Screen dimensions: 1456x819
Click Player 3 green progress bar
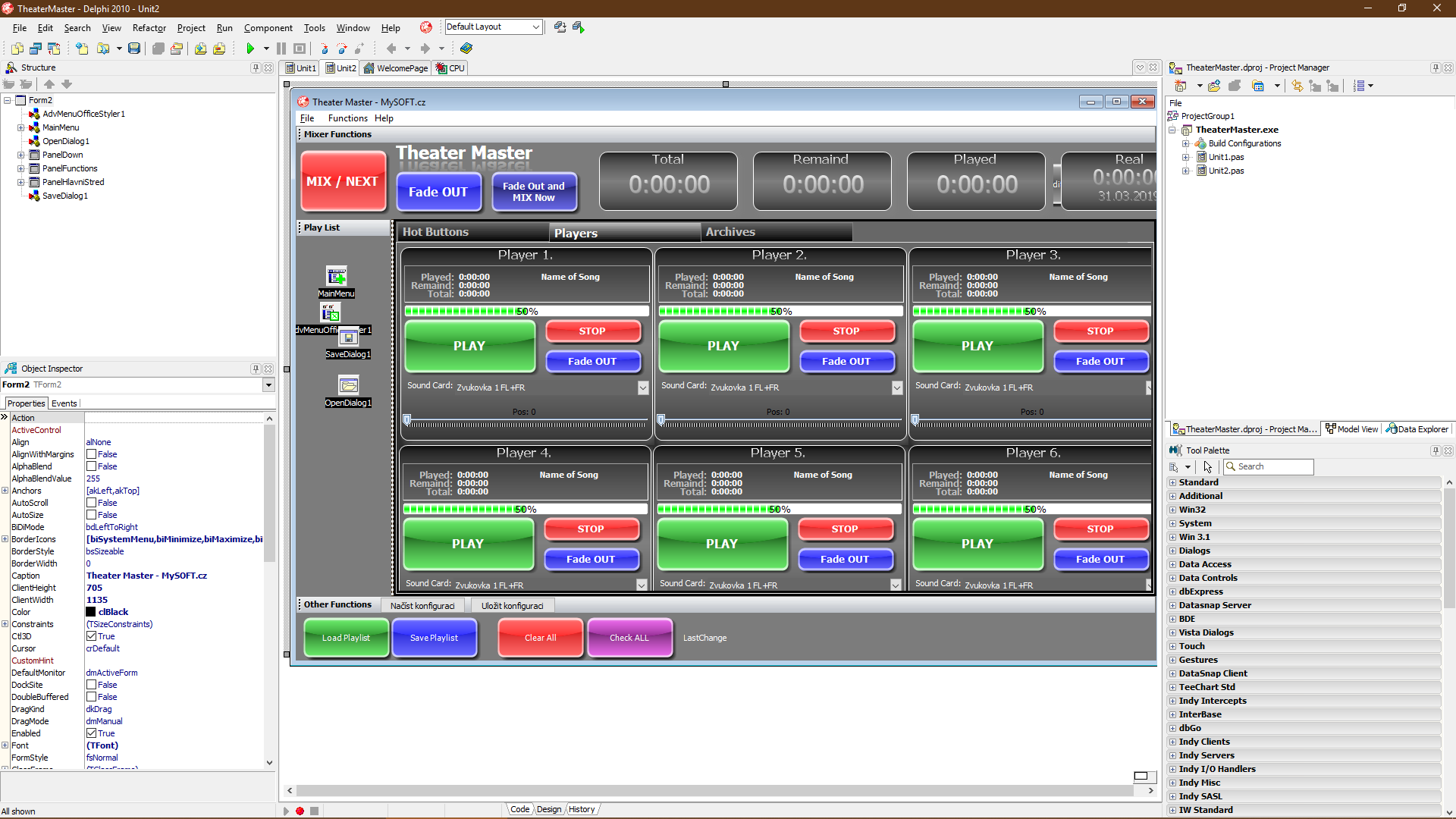pyautogui.click(x=1032, y=312)
